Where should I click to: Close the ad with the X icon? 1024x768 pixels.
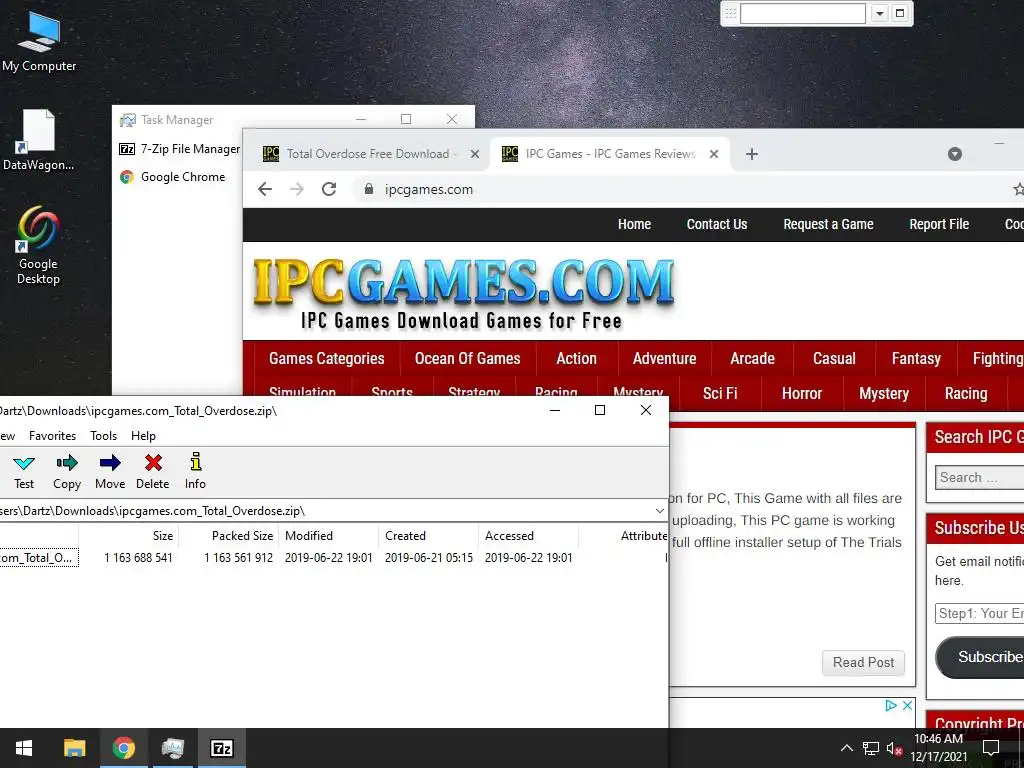(907, 705)
